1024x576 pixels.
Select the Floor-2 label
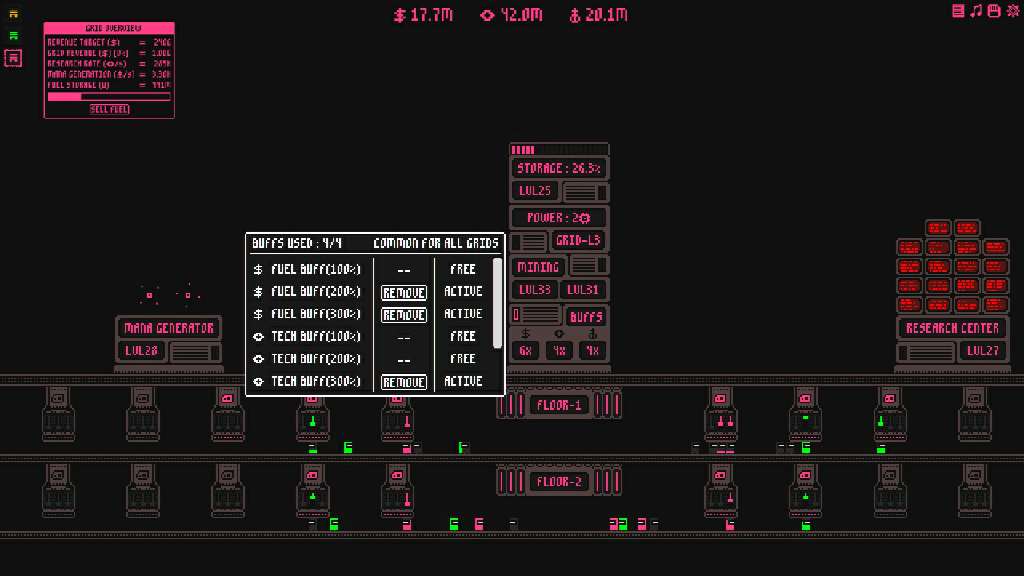pos(559,482)
